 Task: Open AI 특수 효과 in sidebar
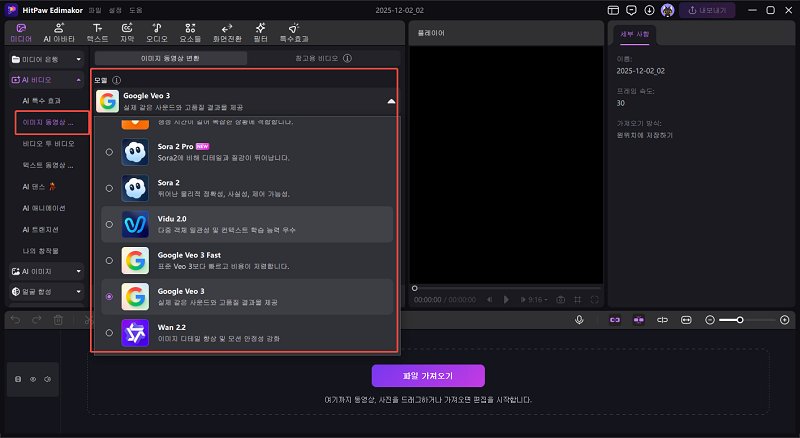pos(41,101)
